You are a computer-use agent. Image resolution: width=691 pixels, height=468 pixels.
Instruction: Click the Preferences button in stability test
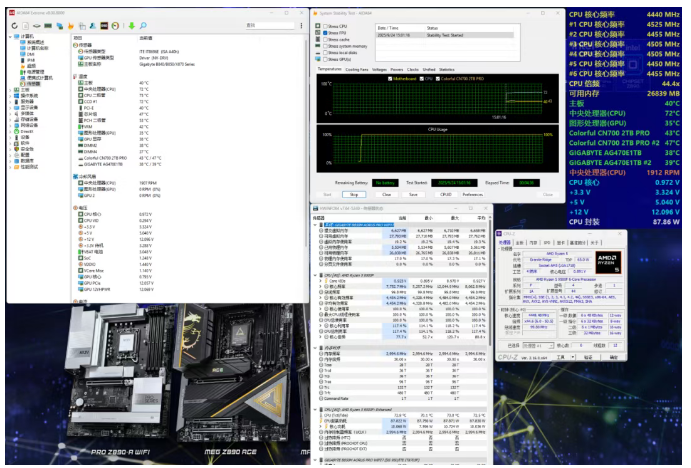(471, 194)
